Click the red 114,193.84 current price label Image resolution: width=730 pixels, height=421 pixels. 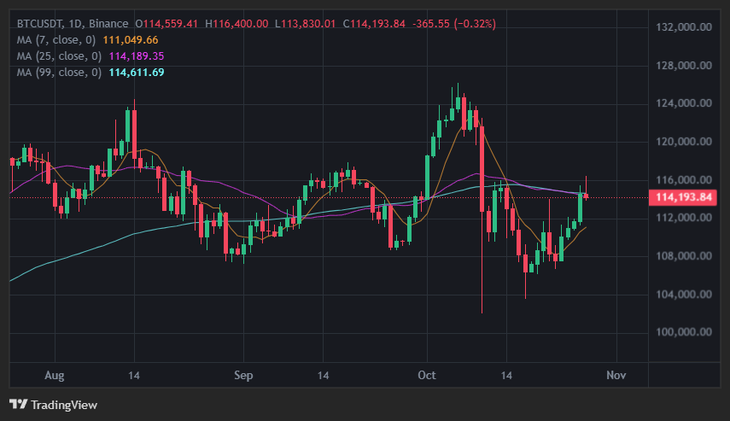tap(683, 197)
